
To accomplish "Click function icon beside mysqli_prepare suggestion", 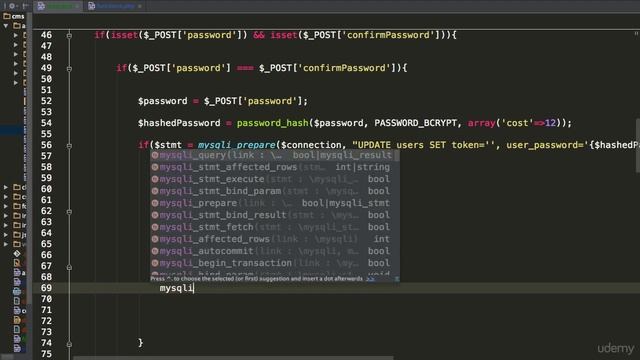I will click(155, 203).
